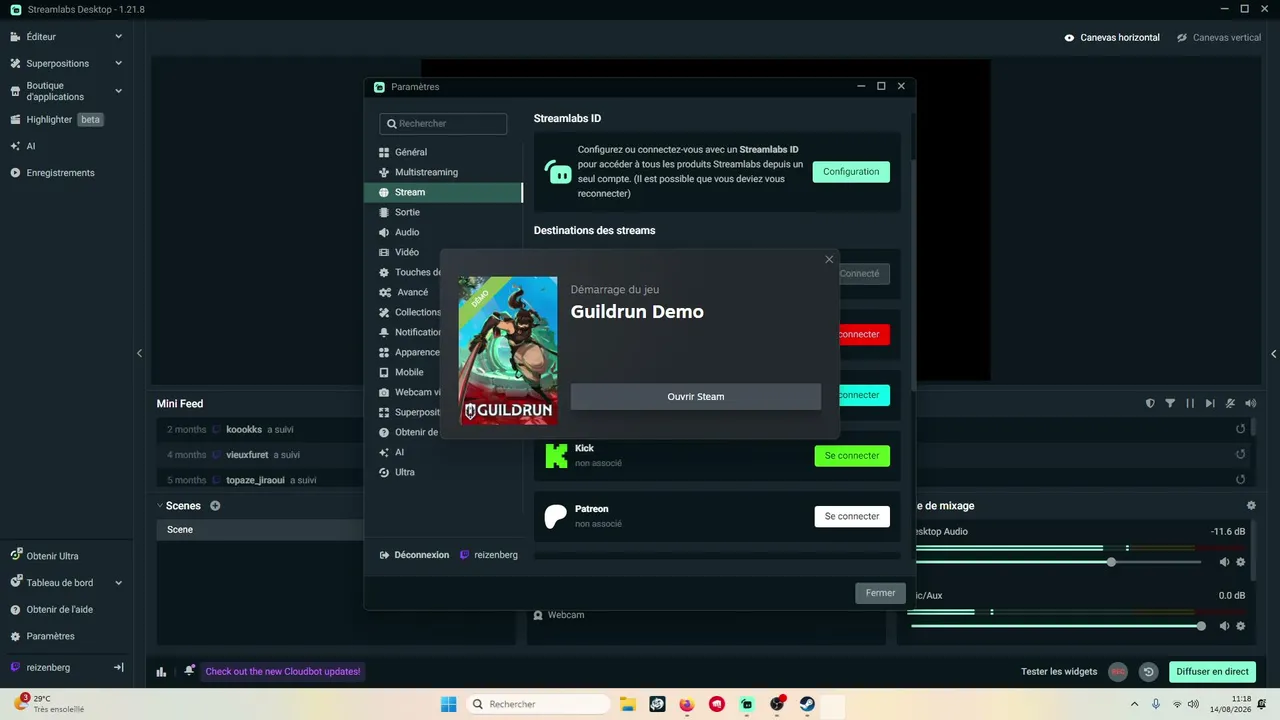1280x720 pixels.
Task: Open the audio mixer settings gear
Action: pyautogui.click(x=1251, y=506)
